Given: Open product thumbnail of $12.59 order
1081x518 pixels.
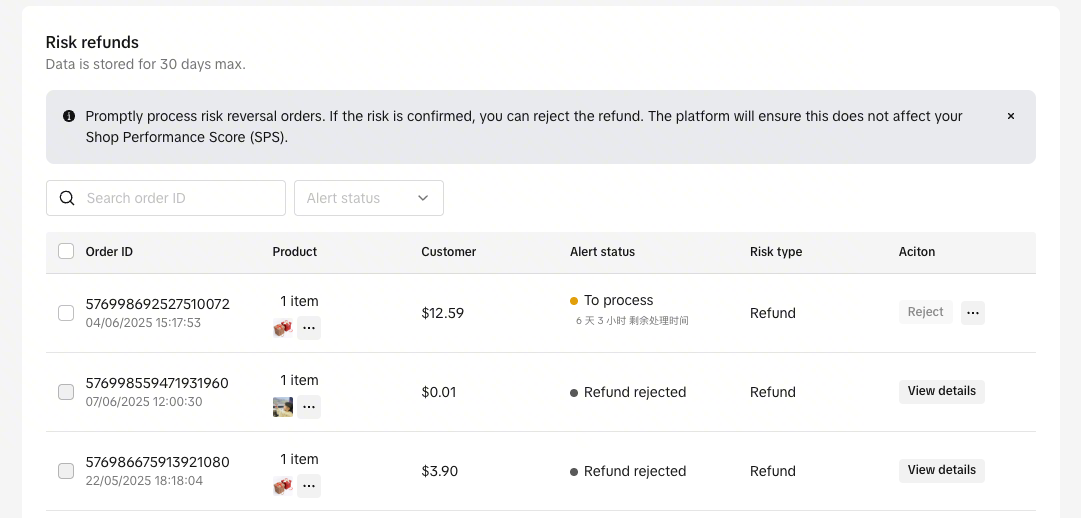Looking at the screenshot, I should (x=283, y=327).
